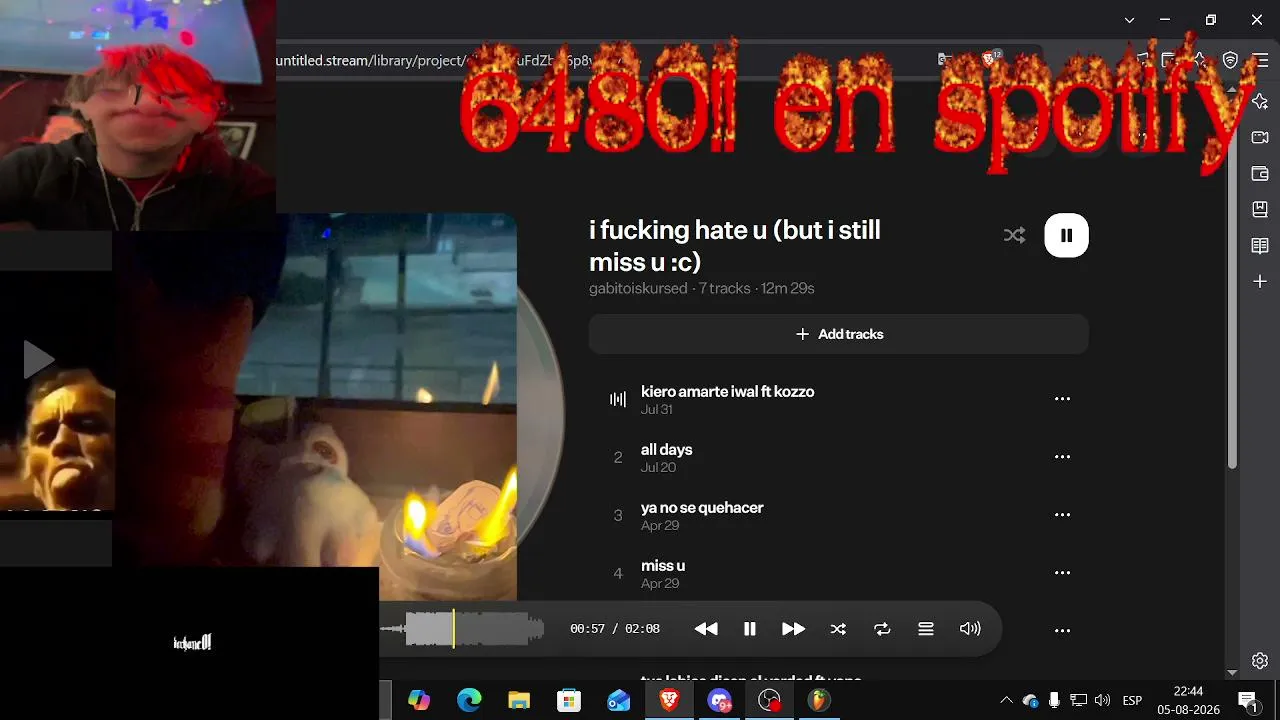1280x720 pixels.
Task: Open Discord from the taskbar
Action: [x=719, y=701]
